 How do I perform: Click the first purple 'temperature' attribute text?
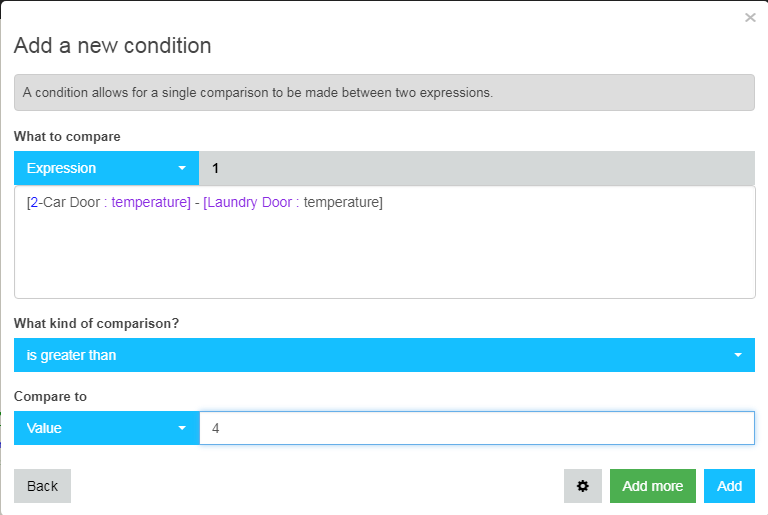[x=149, y=202]
